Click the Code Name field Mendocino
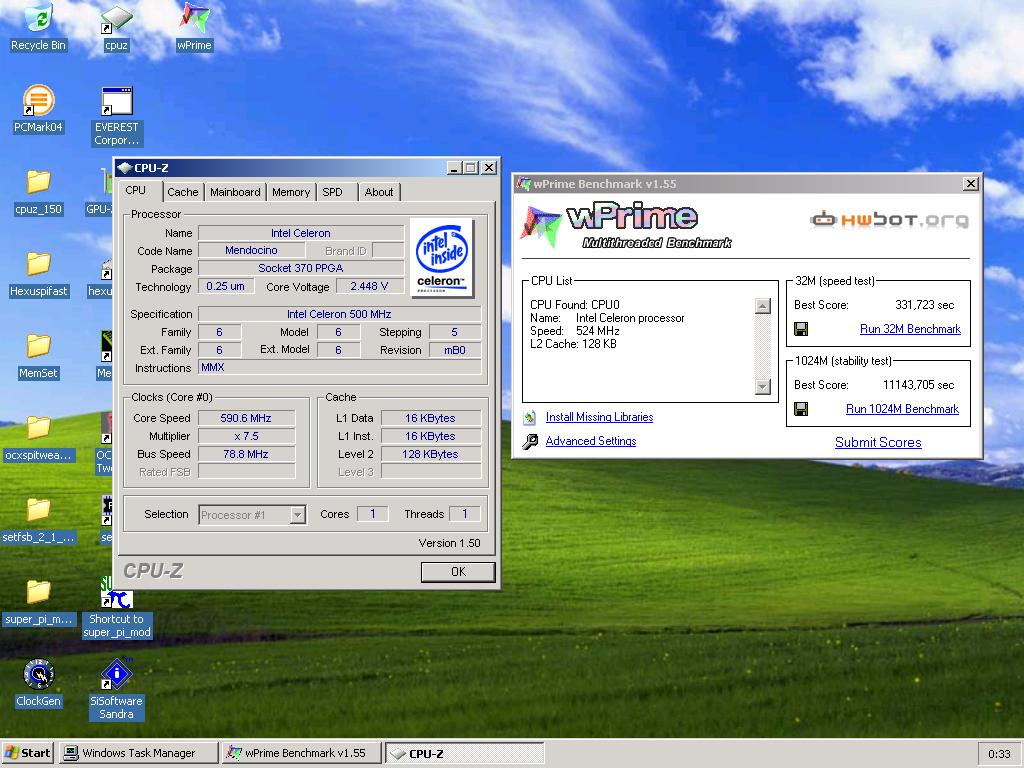 [251, 250]
